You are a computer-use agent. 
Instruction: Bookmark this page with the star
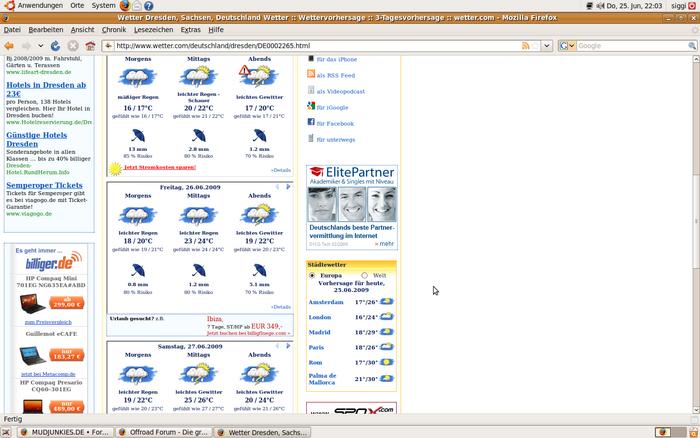535,46
